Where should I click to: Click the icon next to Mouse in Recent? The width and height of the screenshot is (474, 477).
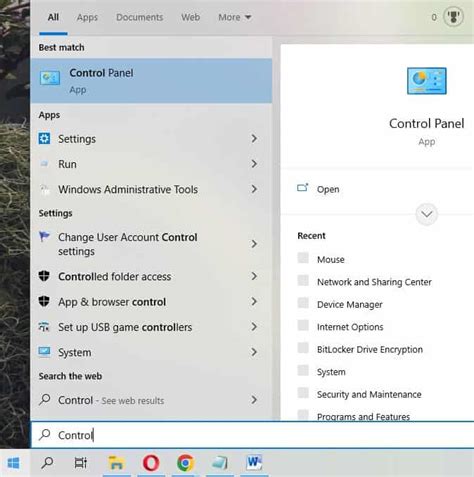303,258
